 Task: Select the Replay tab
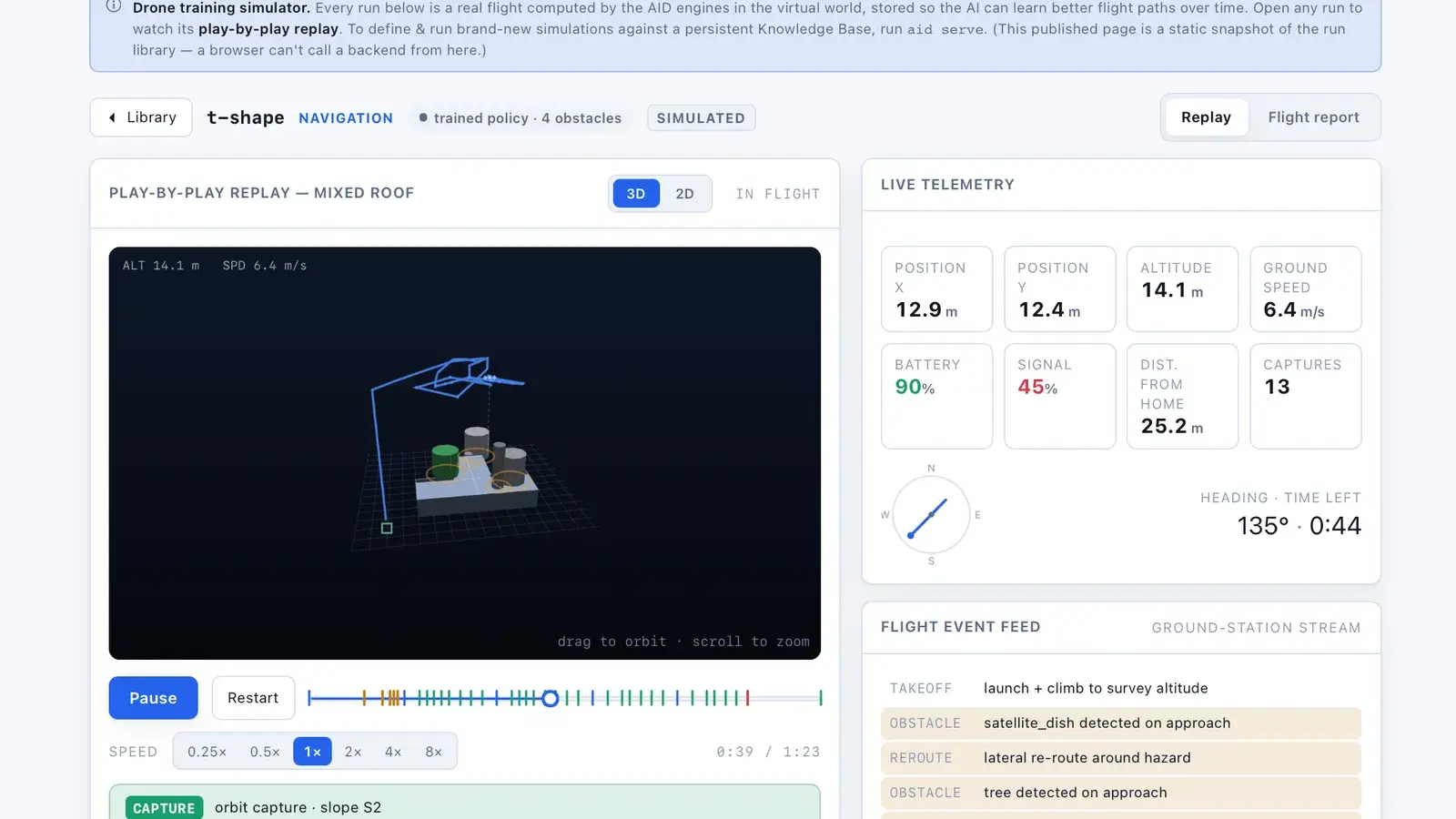pyautogui.click(x=1206, y=117)
